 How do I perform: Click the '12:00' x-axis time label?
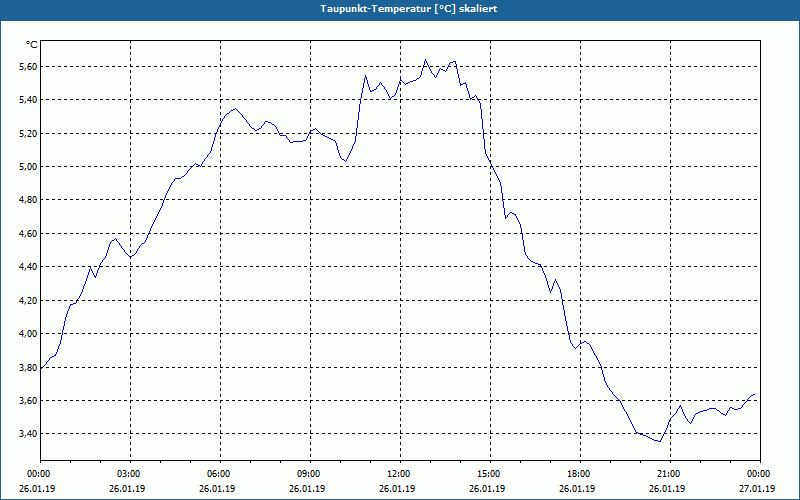click(397, 474)
